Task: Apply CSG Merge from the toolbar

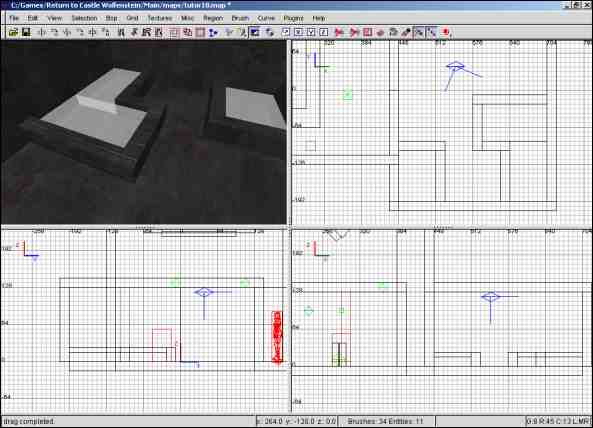Action: 187,33
